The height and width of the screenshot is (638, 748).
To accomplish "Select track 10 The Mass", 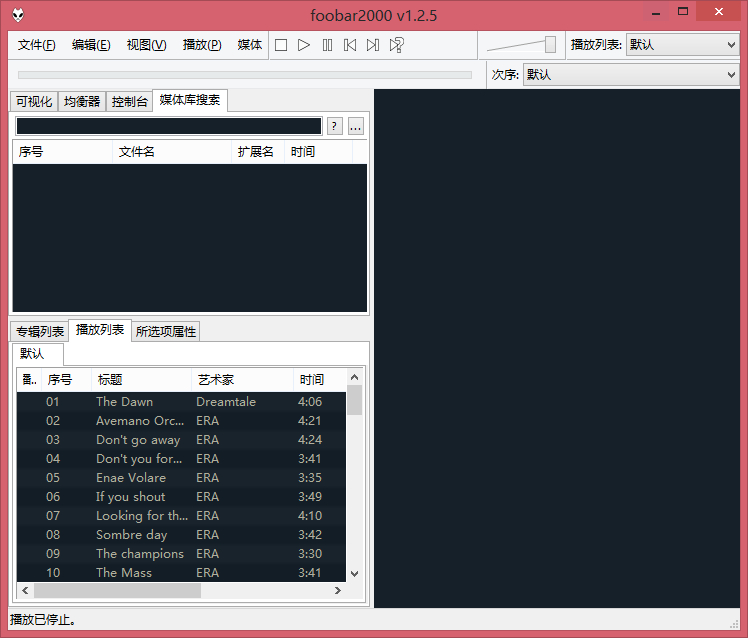I will [x=181, y=573].
